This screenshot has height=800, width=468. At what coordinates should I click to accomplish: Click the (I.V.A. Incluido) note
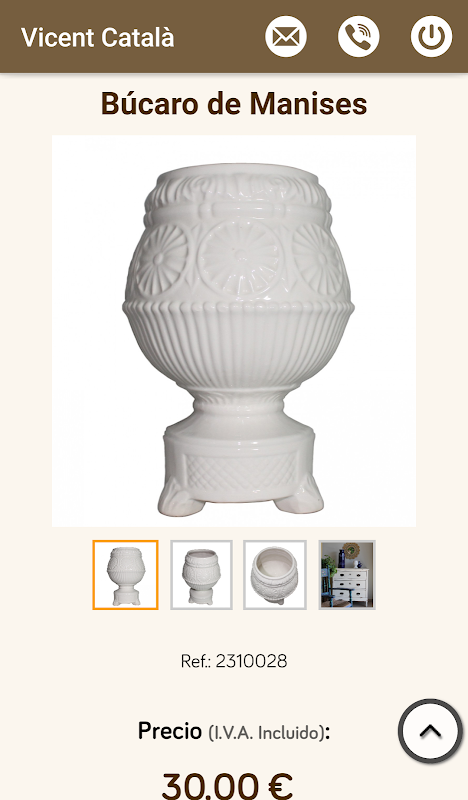coord(266,733)
